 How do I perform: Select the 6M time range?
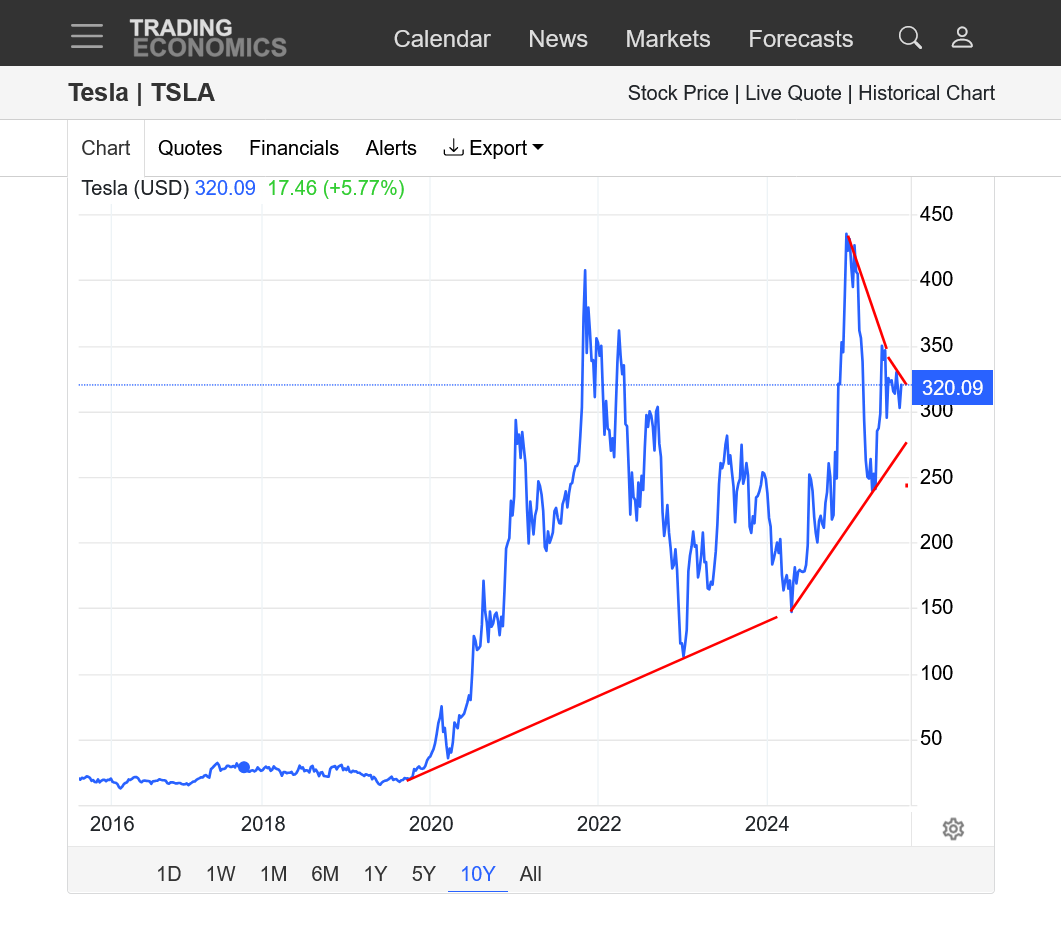click(325, 873)
